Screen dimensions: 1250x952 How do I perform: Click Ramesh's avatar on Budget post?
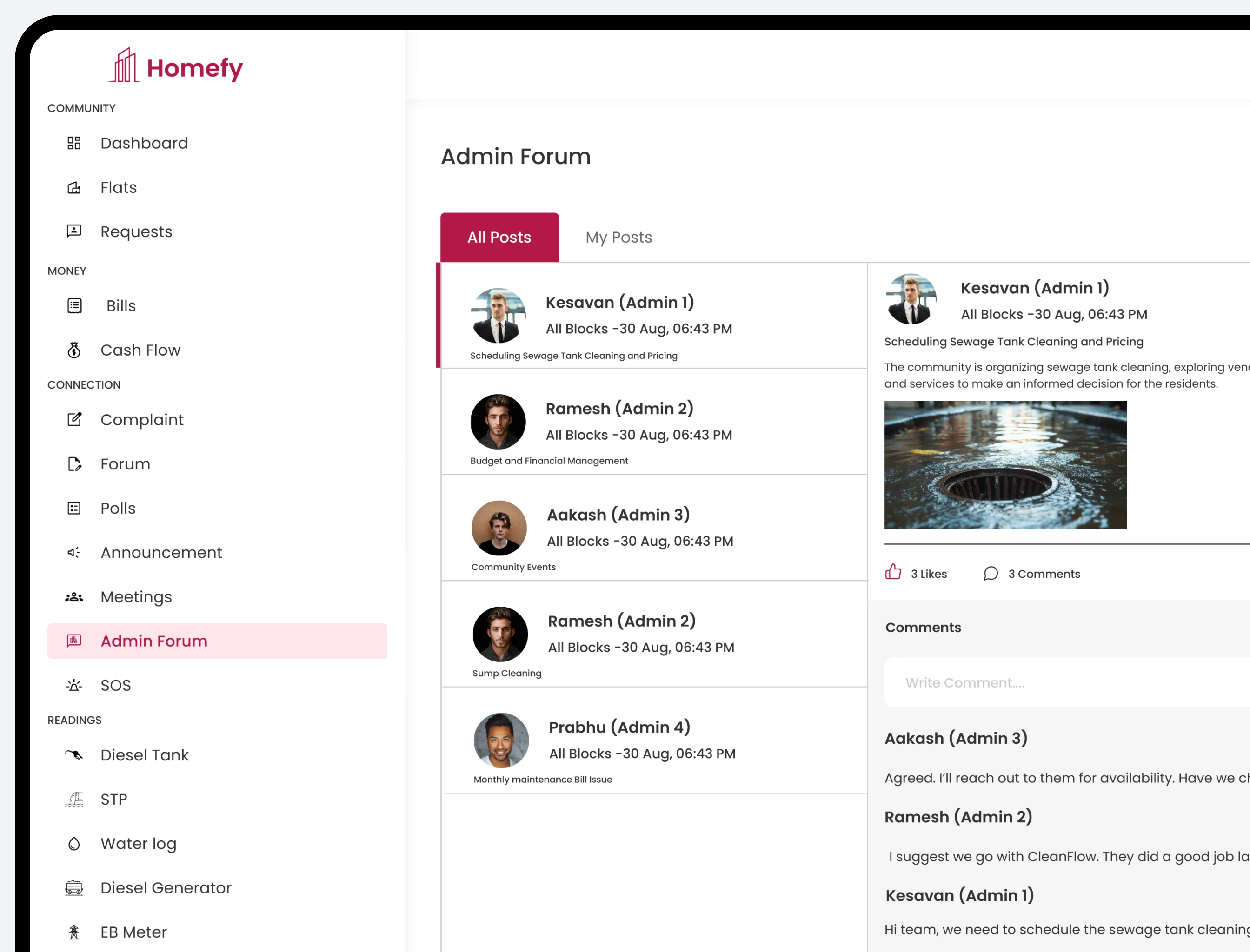point(499,422)
